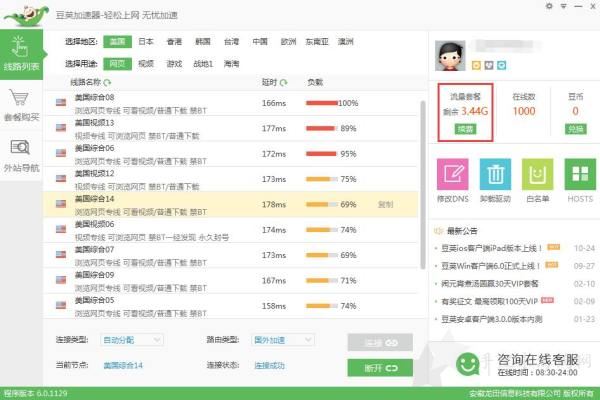Click the pea pod app logo
600x400 pixels.
[26, 15]
